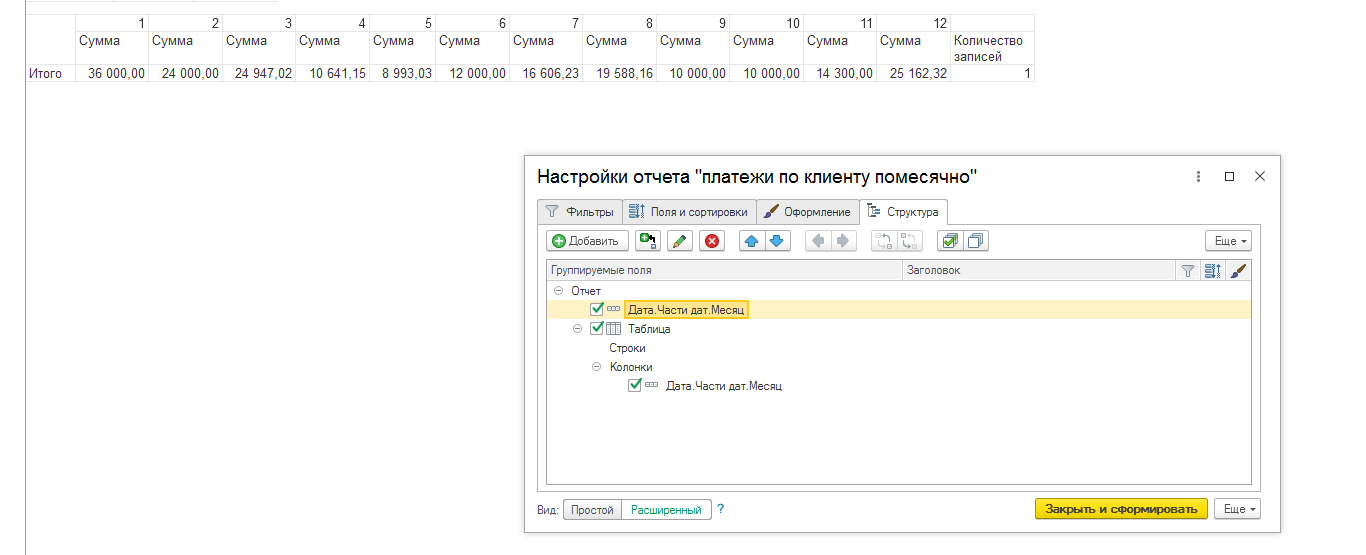Toggle the Таблица checkbox
Viewport: 1366px width, 555px height.
[x=597, y=328]
